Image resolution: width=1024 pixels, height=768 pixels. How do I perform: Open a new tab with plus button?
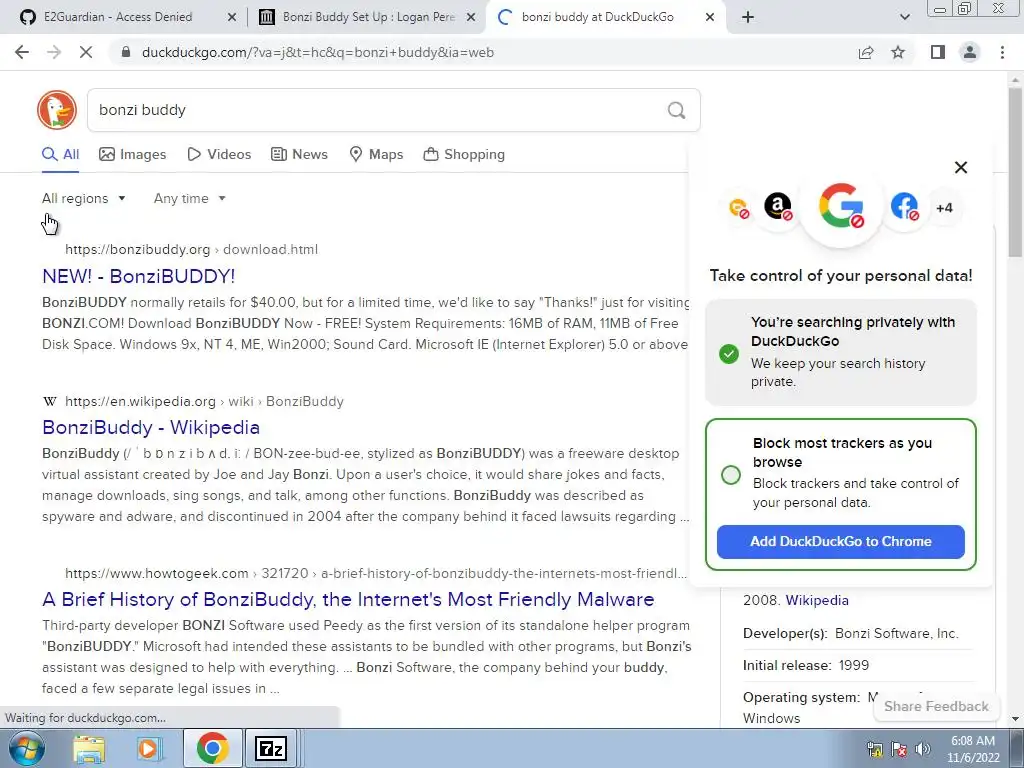click(x=748, y=17)
